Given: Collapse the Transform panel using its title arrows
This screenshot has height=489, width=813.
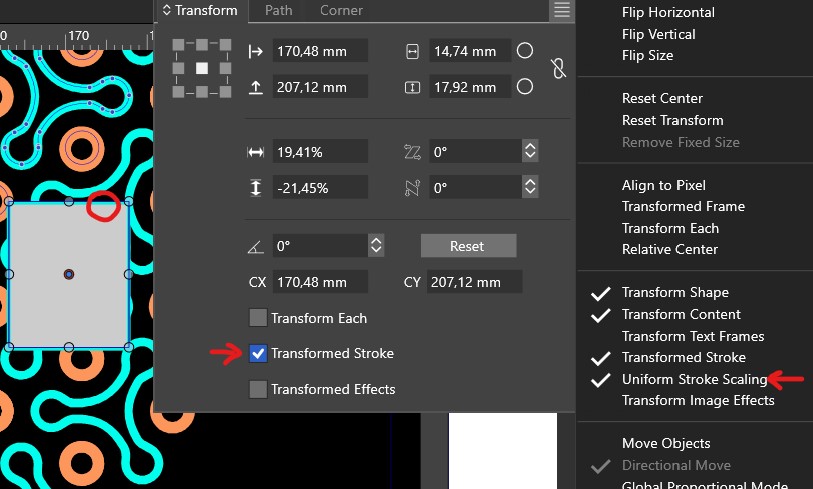Looking at the screenshot, I should point(167,10).
